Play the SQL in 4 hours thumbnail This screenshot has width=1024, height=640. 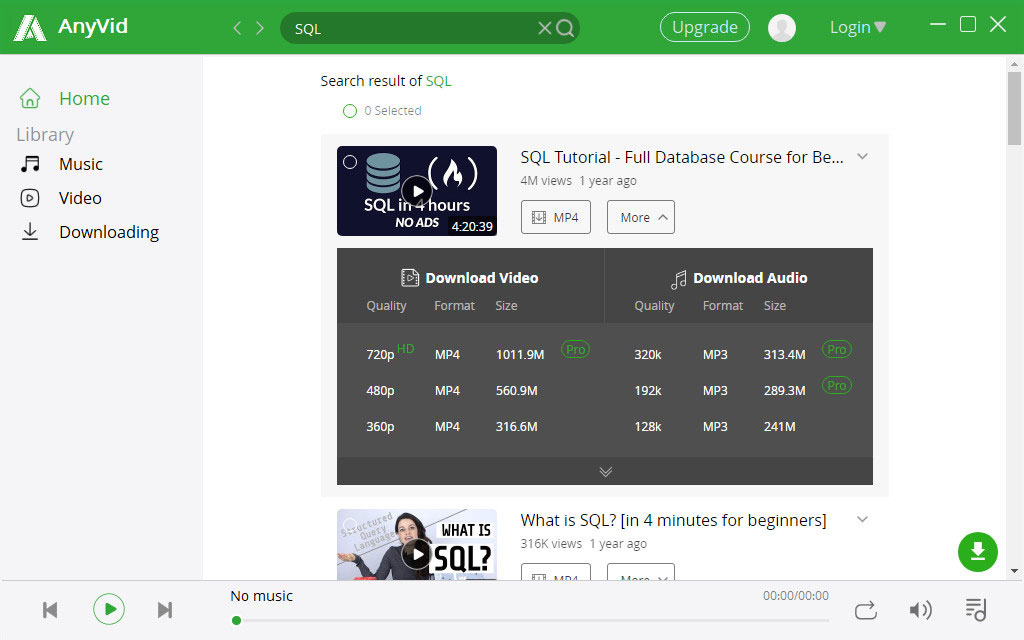coord(417,191)
